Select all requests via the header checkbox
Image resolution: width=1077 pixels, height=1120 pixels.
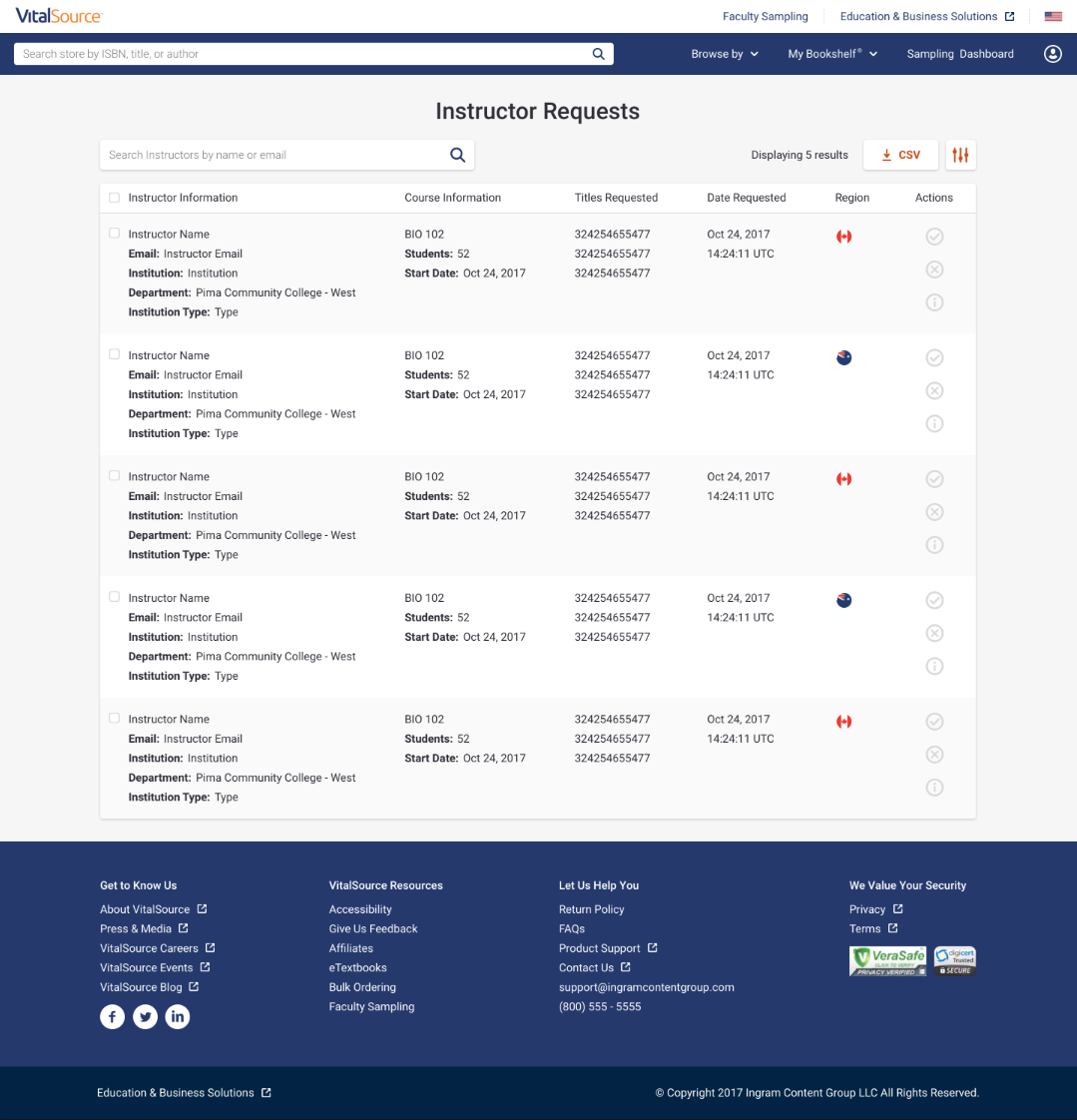114,198
